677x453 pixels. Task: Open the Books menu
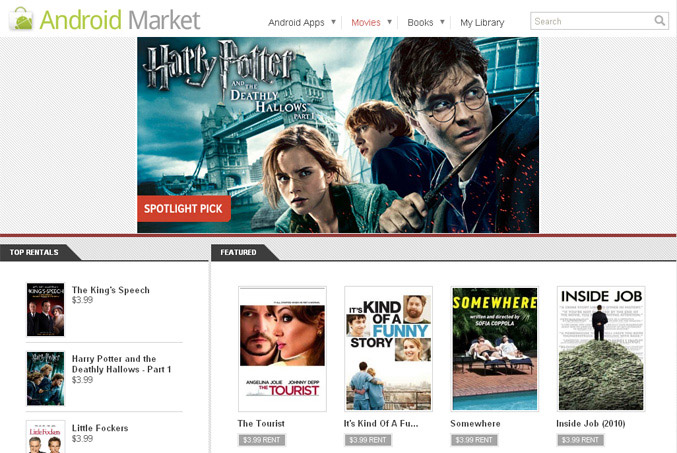(420, 22)
